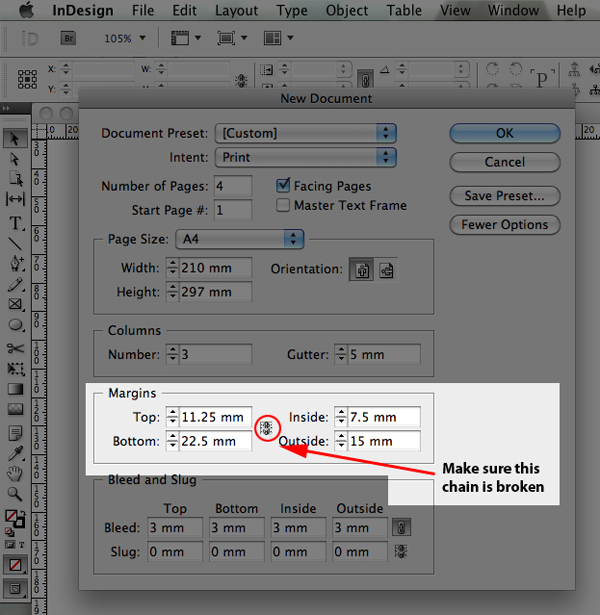Image resolution: width=600 pixels, height=615 pixels.
Task: Activate the Zoom magnifier tool
Action: [x=15, y=494]
